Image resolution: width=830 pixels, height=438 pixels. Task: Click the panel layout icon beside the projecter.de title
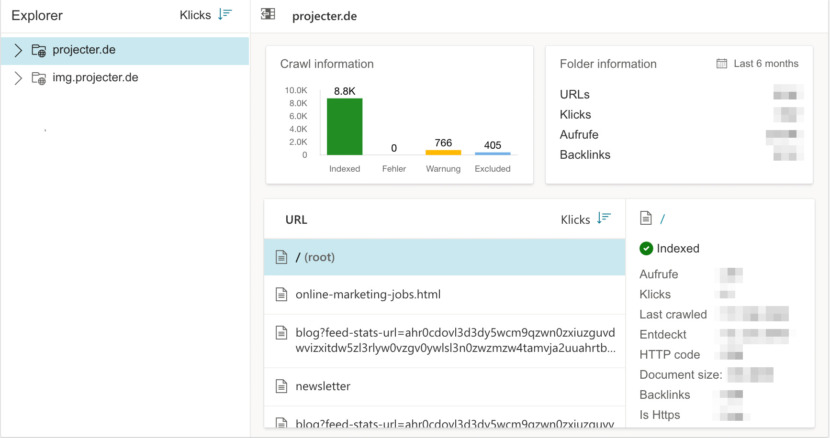point(268,14)
